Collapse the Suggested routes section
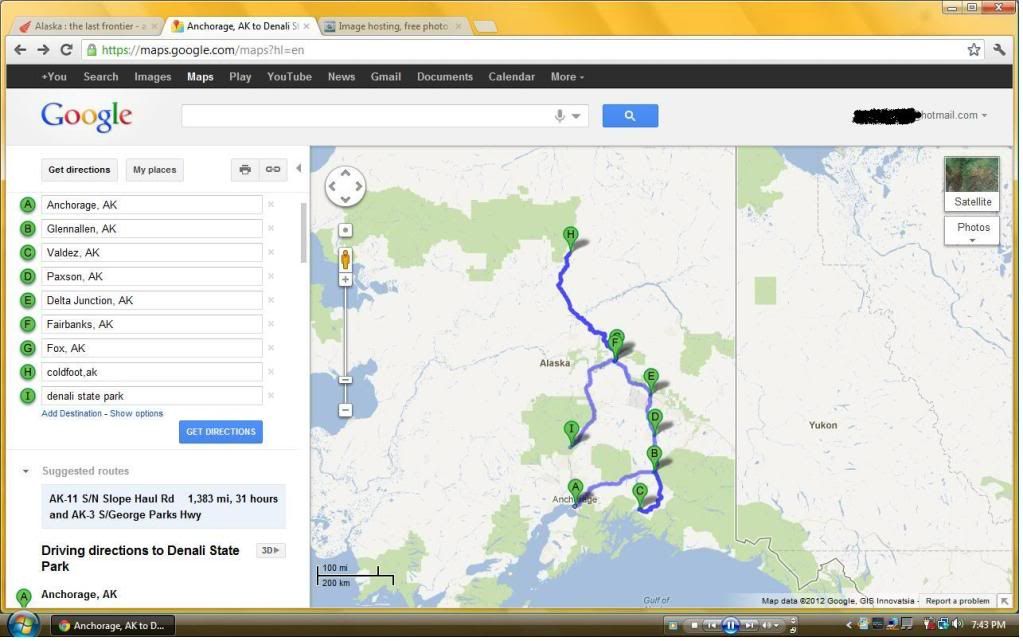The height and width of the screenshot is (641, 1023). (25, 471)
